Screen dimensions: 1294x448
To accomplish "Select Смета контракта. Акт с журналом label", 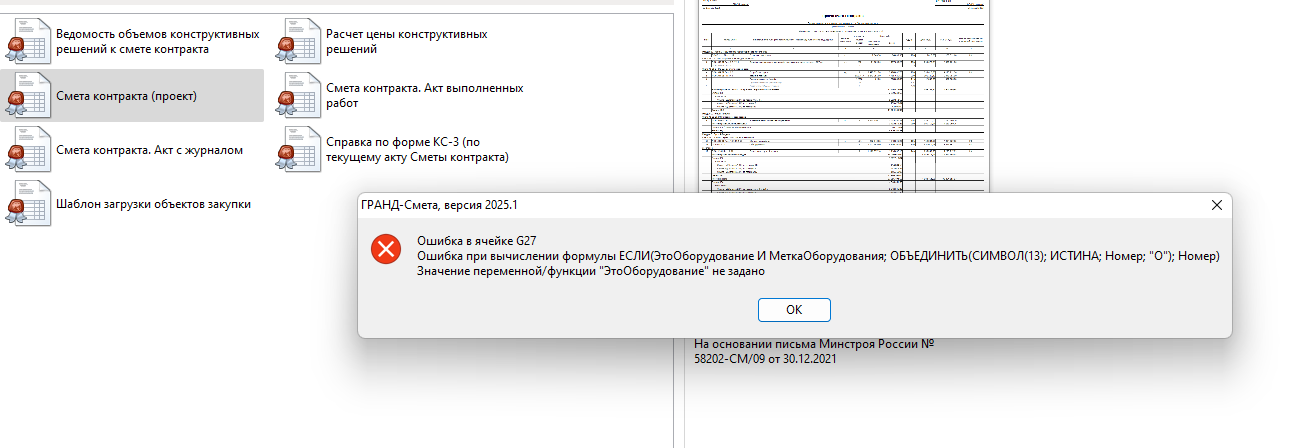I will [x=150, y=150].
